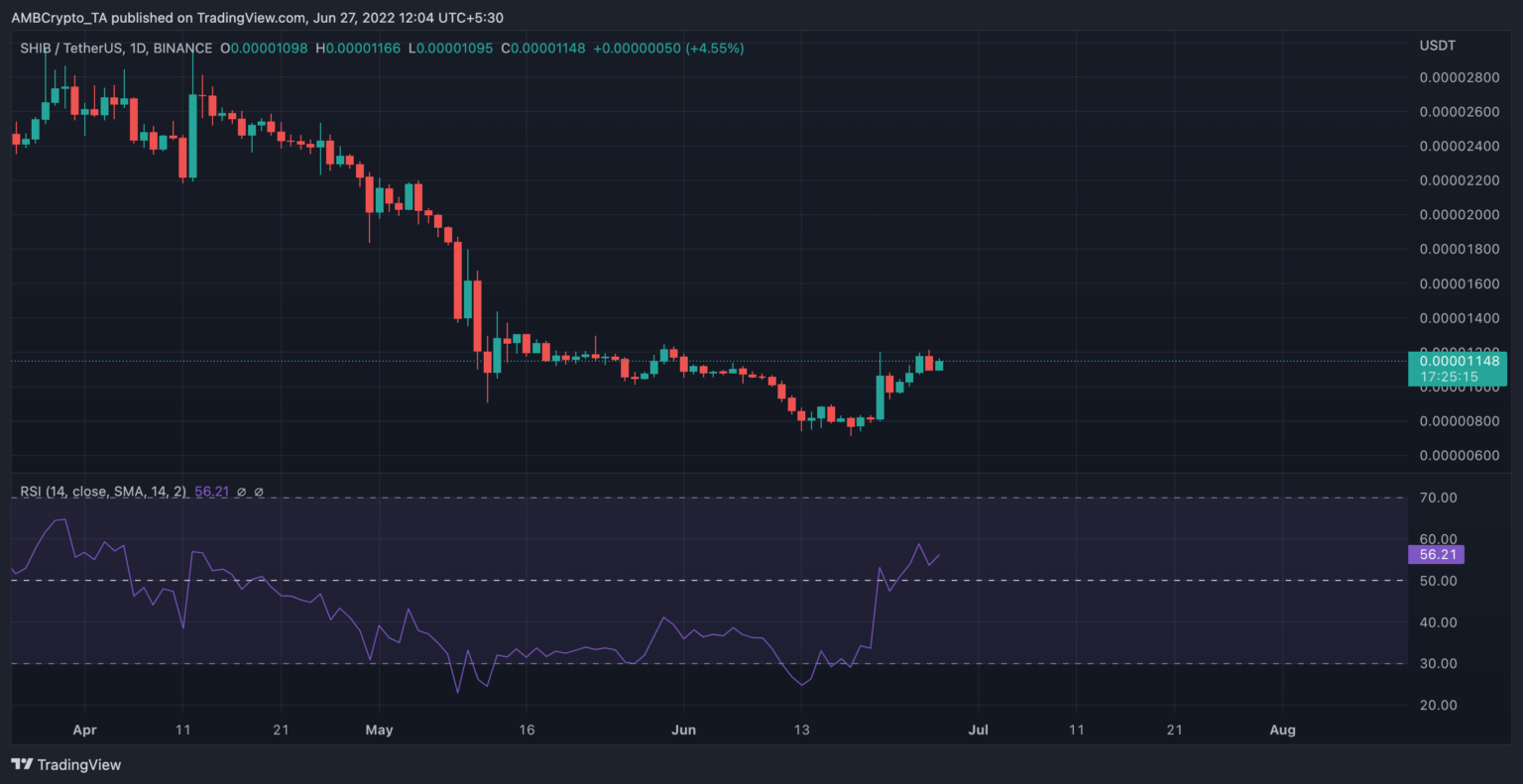The width and height of the screenshot is (1523, 784).
Task: Click the 20.00 RSI axis label
Action: coord(1438,706)
